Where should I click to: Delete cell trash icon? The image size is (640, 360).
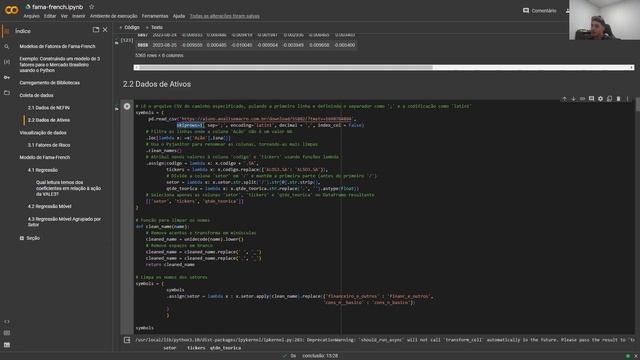pos(618,99)
